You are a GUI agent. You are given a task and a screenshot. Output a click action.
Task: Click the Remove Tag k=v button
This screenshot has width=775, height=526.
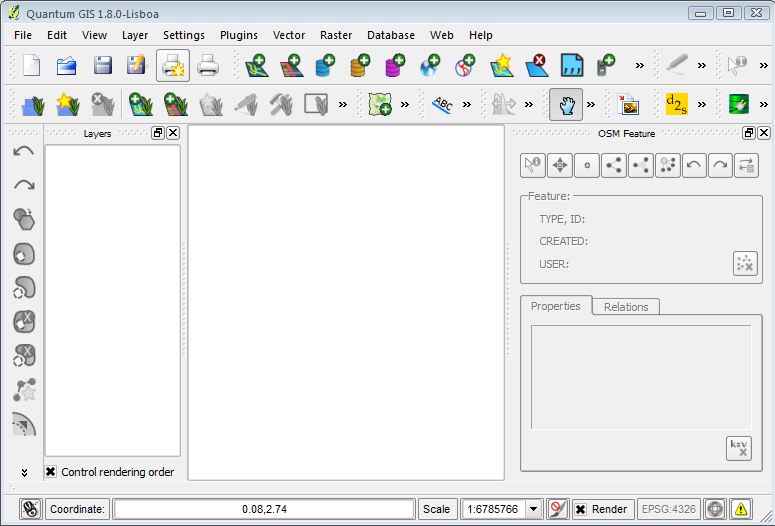point(739,448)
